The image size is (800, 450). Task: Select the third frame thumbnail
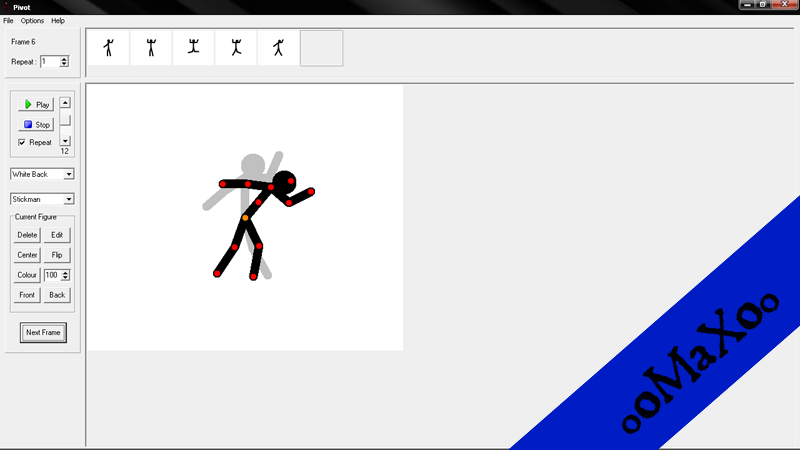click(x=193, y=48)
